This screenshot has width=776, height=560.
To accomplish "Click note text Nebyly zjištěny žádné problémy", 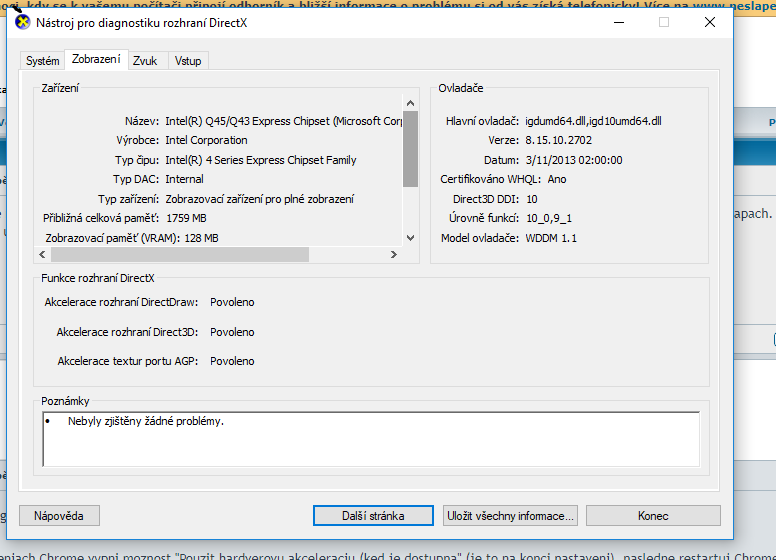I will [x=146, y=421].
